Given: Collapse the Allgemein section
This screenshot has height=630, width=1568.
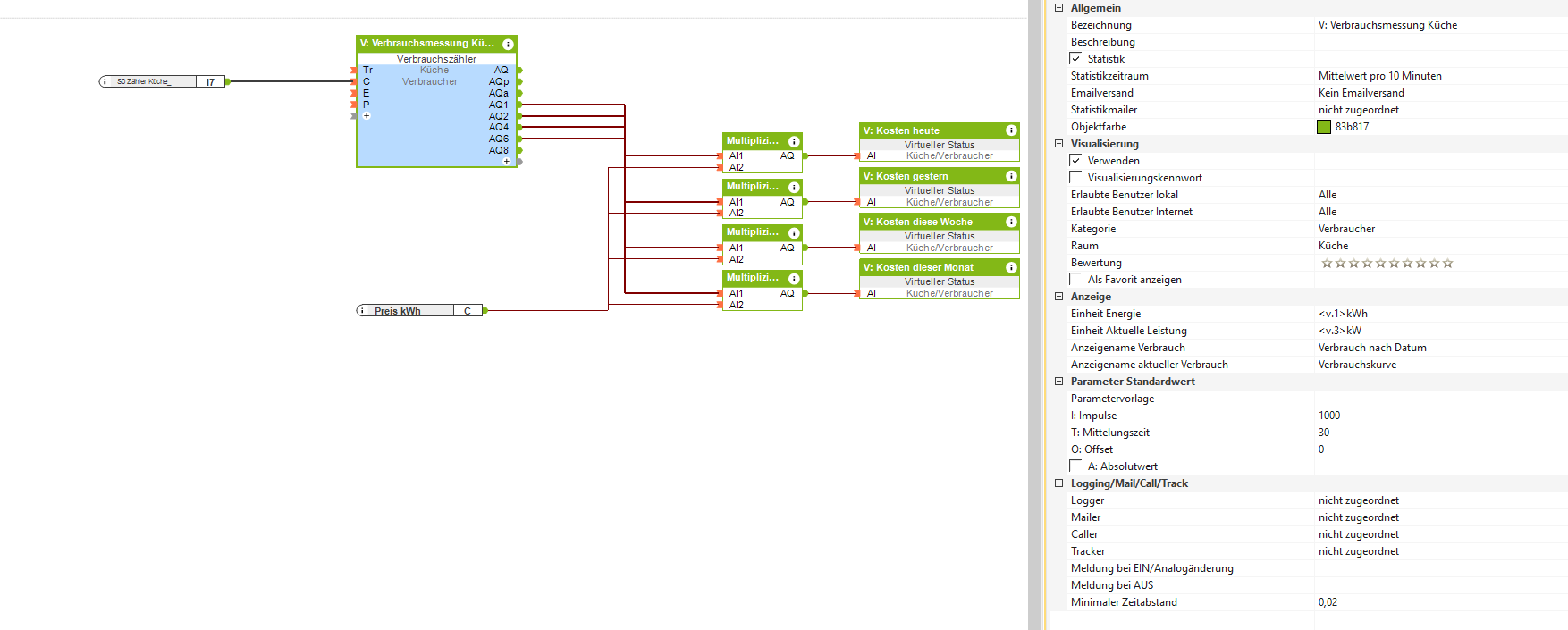Looking at the screenshot, I should pyautogui.click(x=1058, y=8).
